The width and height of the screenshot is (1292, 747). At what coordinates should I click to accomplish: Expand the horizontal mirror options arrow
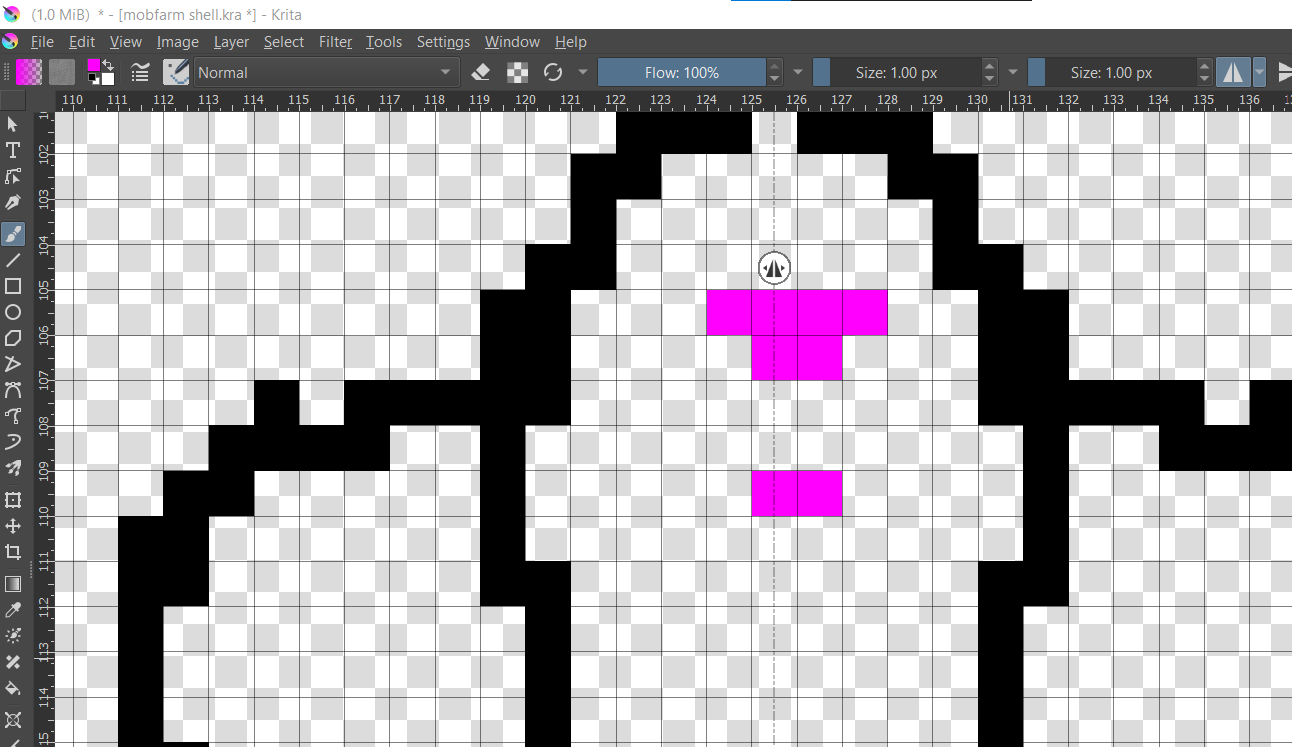click(x=1259, y=72)
